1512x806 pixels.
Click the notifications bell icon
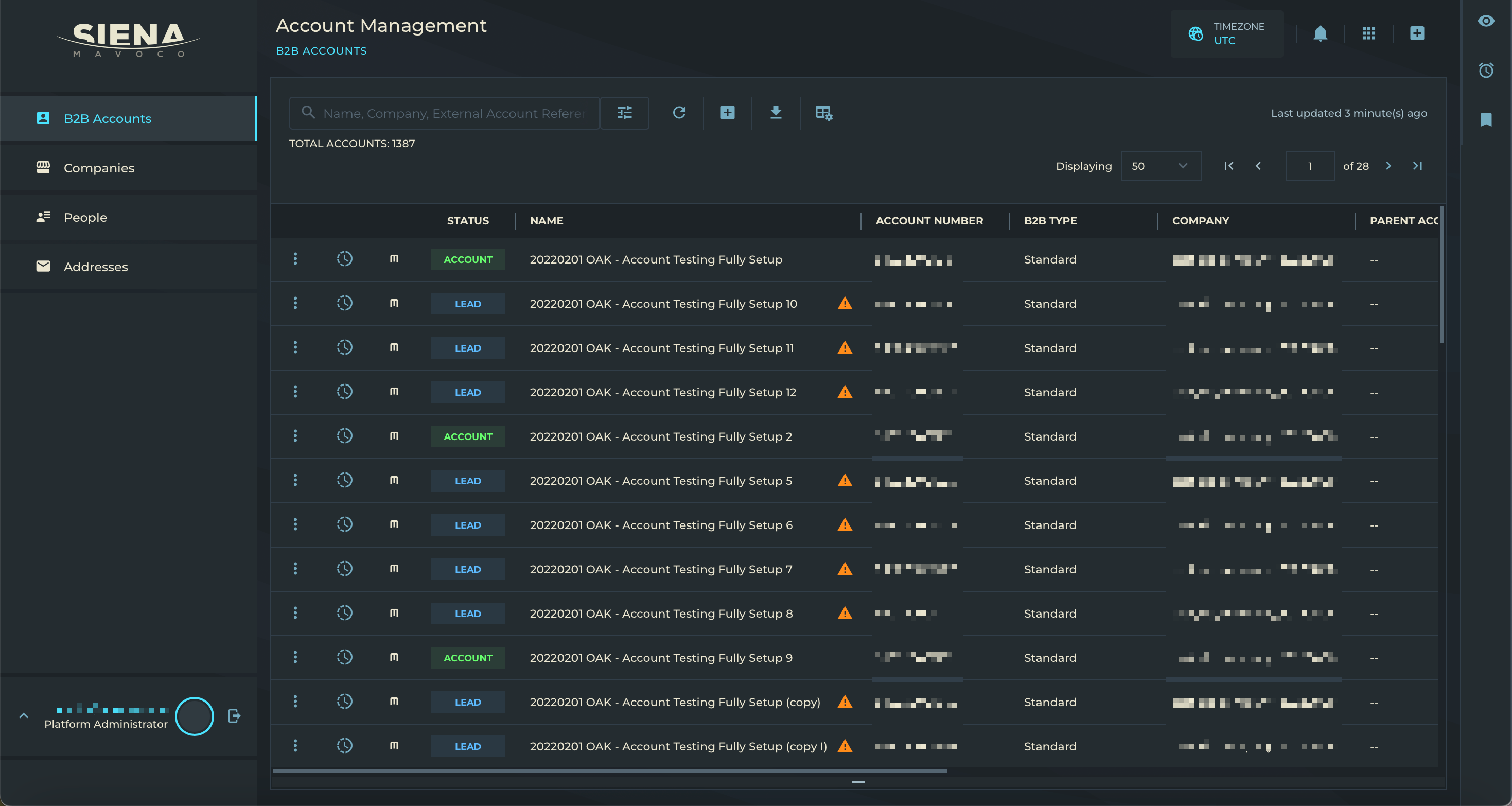(1320, 33)
